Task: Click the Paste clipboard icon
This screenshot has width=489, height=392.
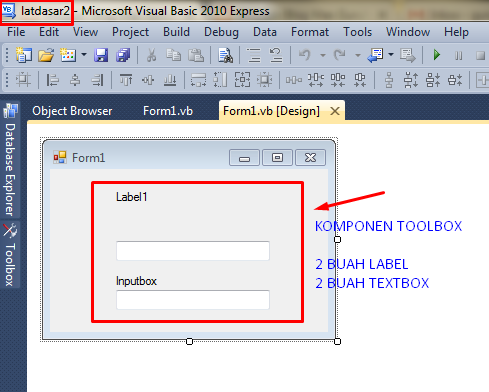Action: coord(196,55)
